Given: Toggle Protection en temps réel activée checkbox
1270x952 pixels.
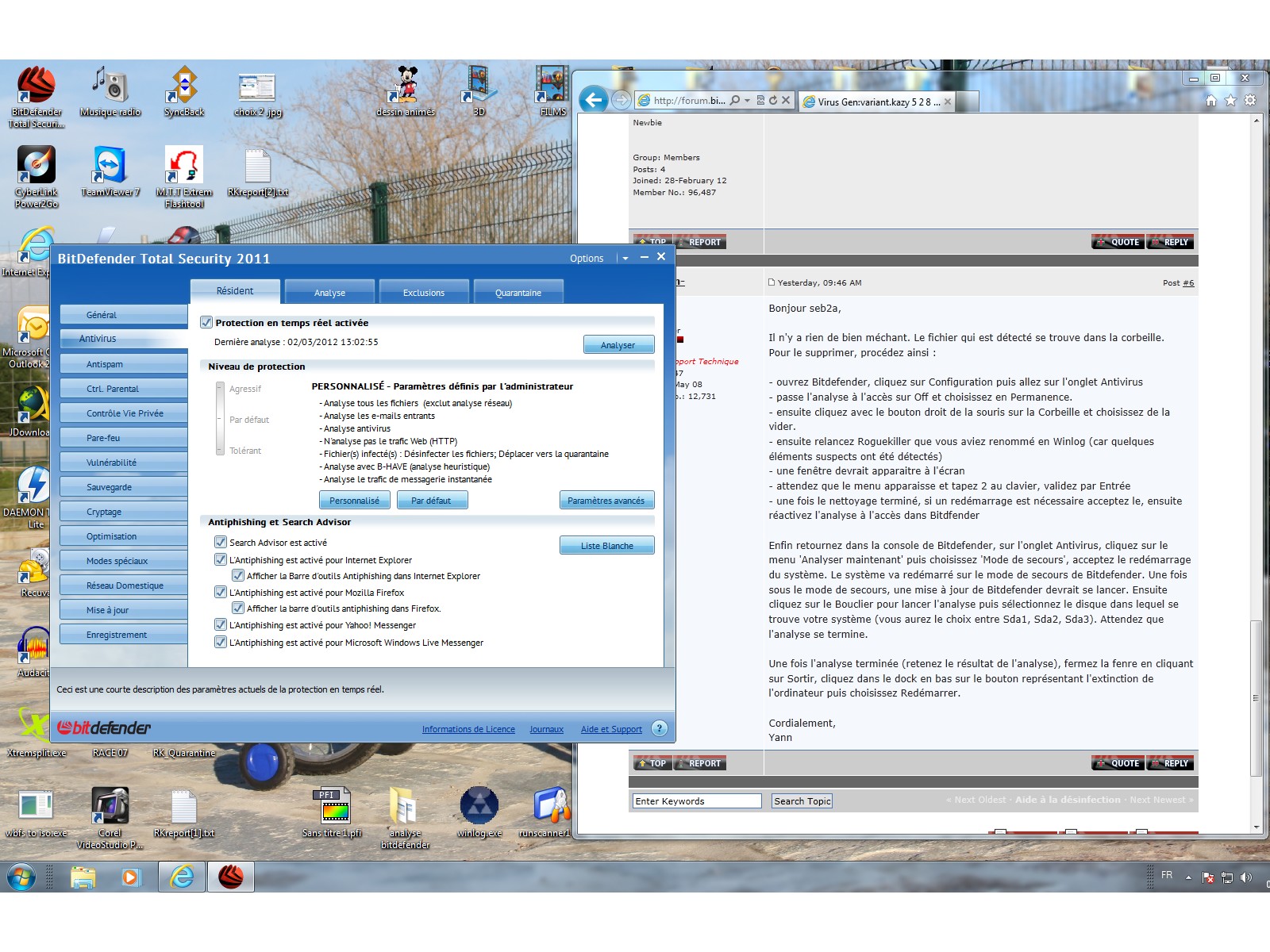Looking at the screenshot, I should pos(206,322).
